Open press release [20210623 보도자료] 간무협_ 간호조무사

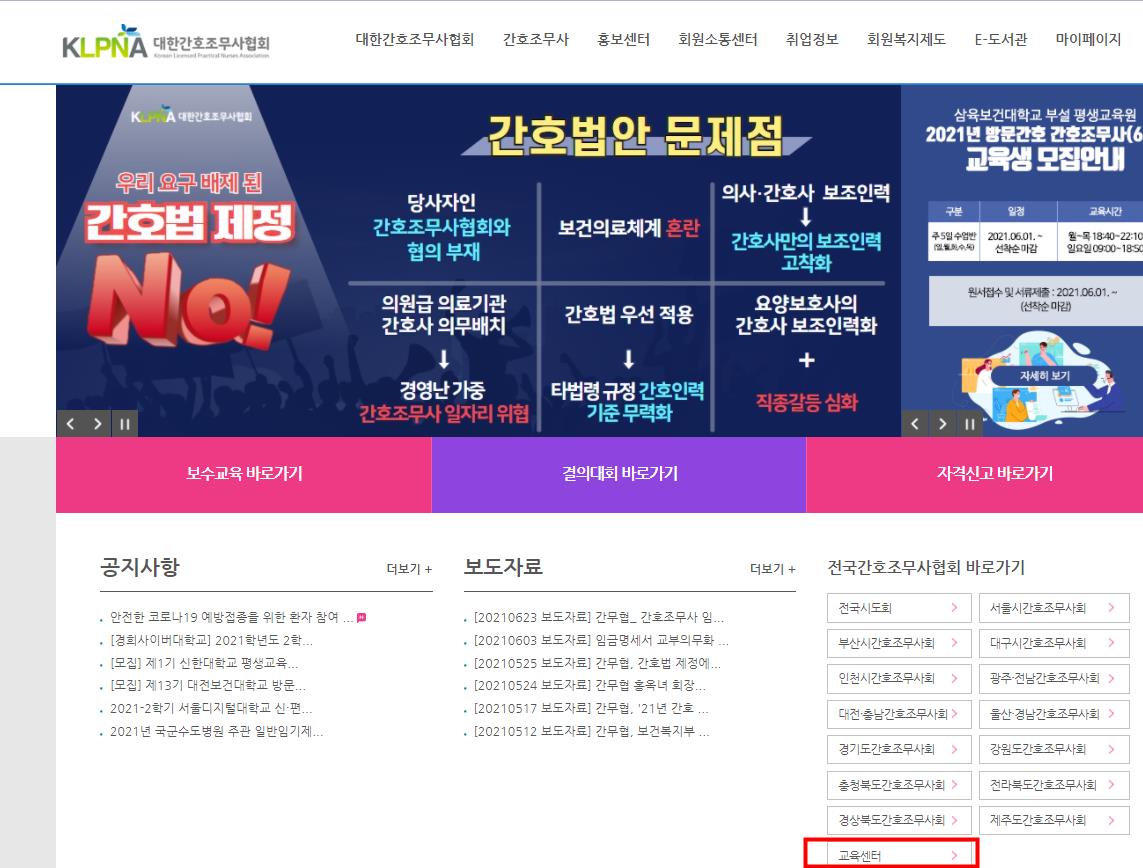pos(598,617)
